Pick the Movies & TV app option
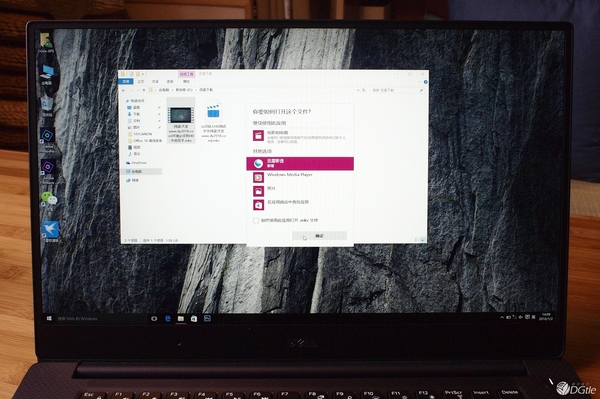The width and height of the screenshot is (600, 399). click(x=300, y=136)
